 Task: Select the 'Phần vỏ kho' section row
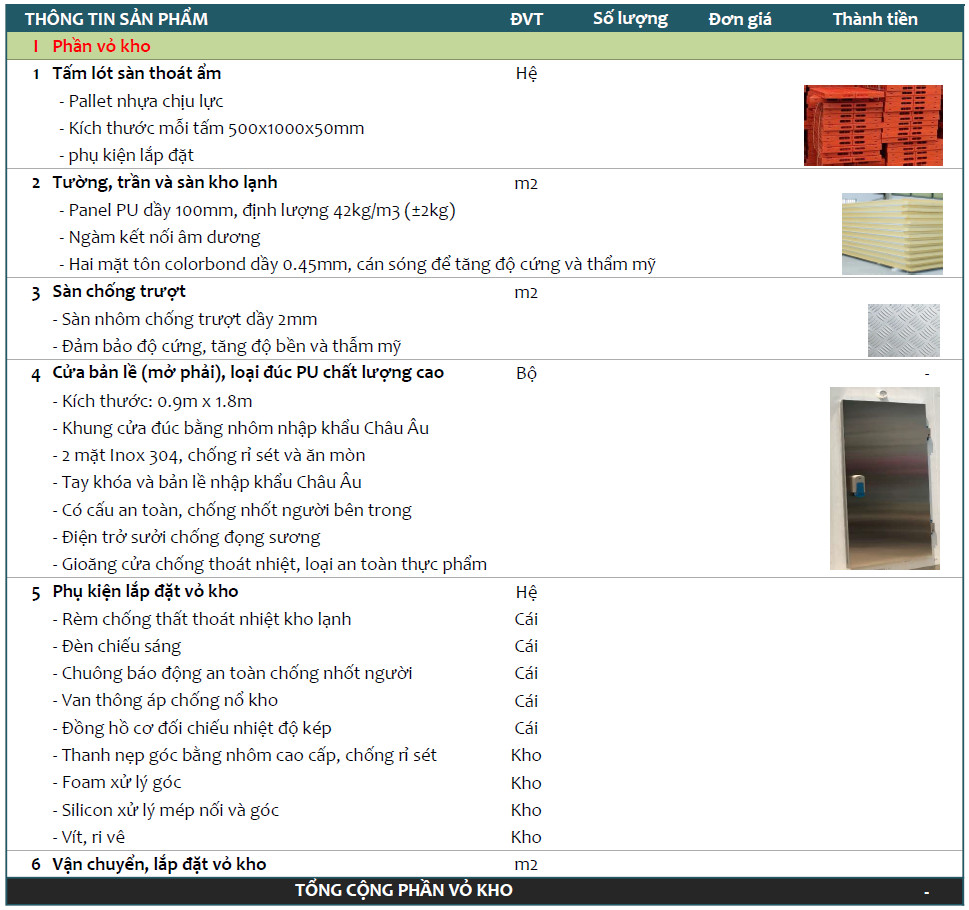[x=102, y=46]
